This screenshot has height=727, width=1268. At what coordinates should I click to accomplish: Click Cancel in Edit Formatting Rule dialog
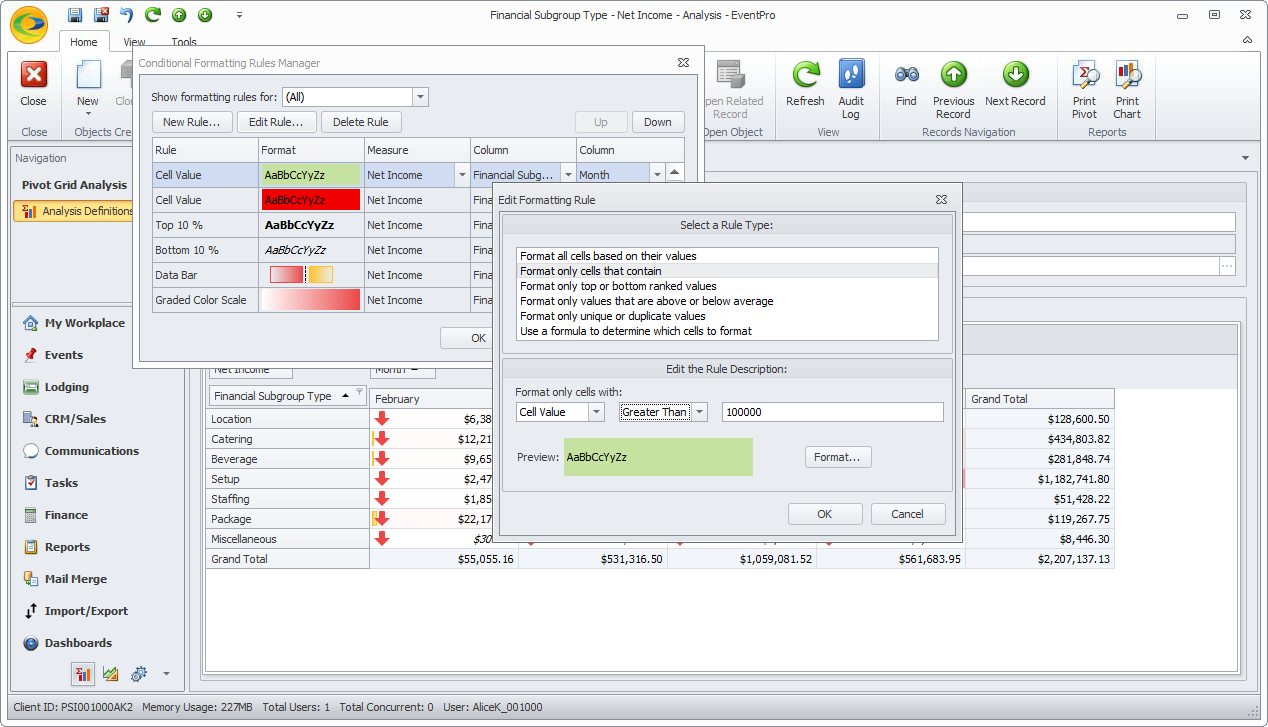tap(908, 514)
